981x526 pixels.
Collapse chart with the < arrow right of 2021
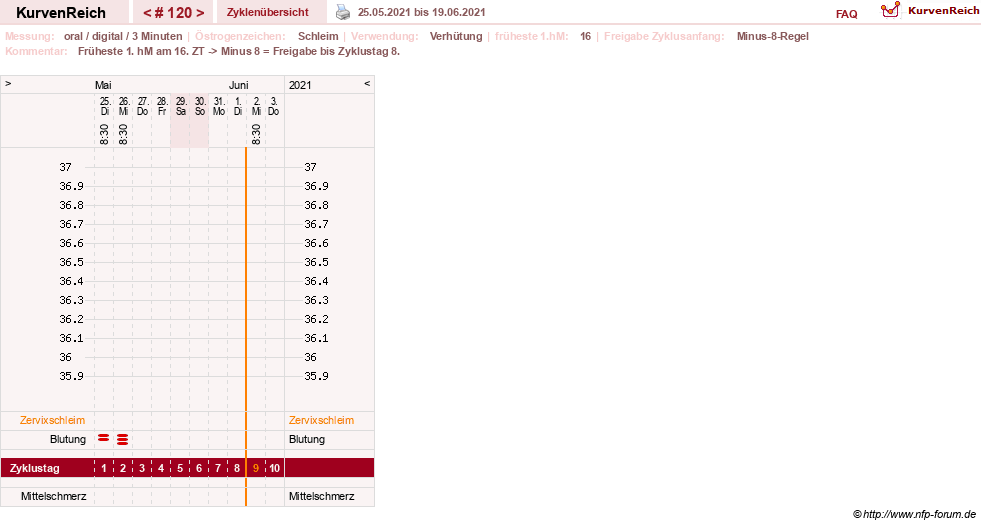[x=367, y=83]
